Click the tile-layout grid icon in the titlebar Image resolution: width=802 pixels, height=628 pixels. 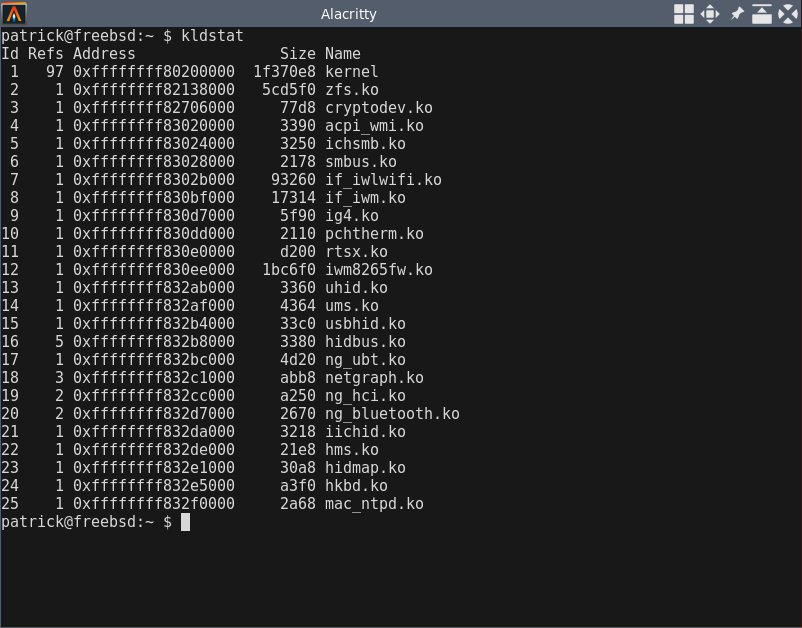(684, 14)
